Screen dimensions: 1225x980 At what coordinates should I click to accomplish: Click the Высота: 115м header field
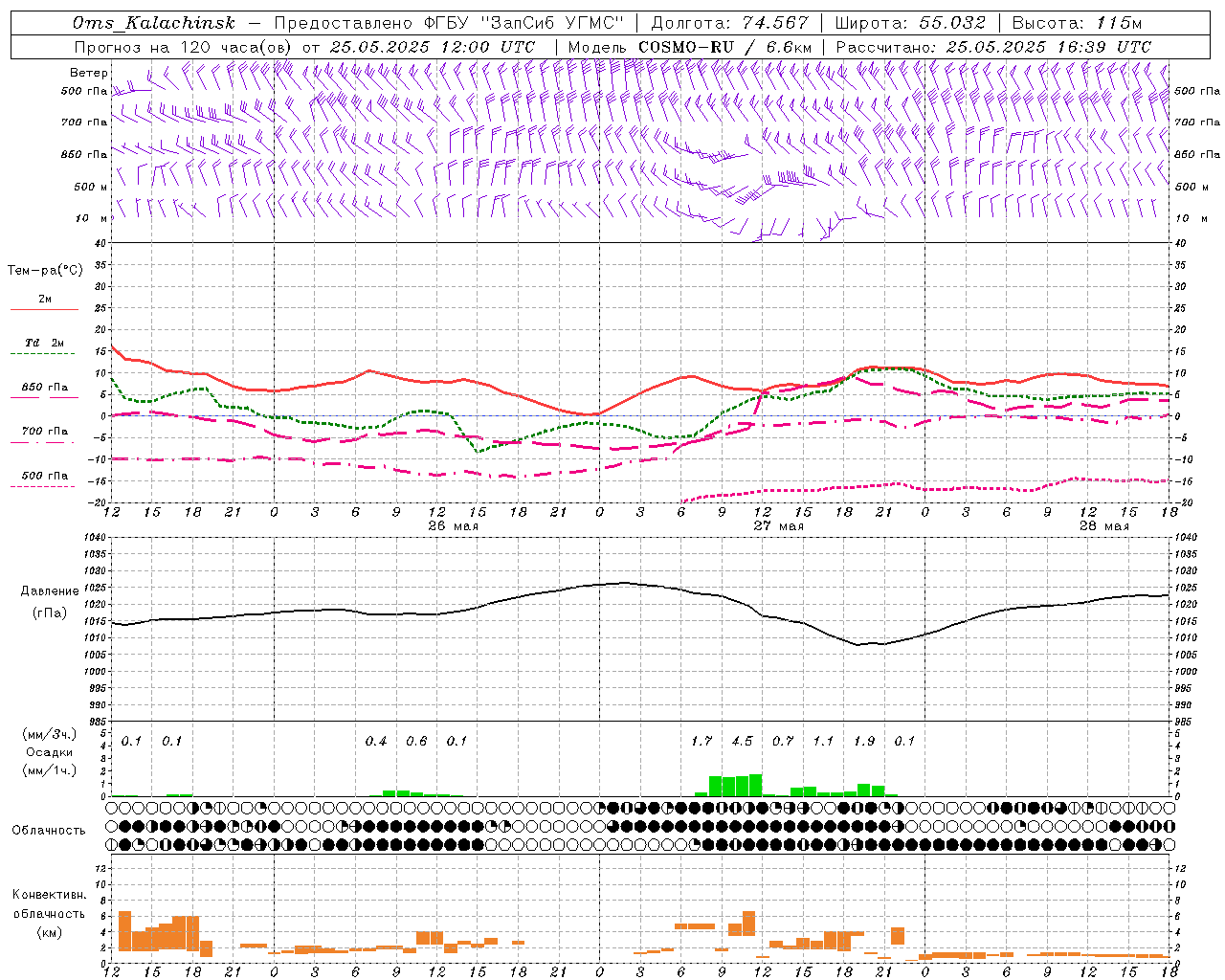[x=1077, y=23]
